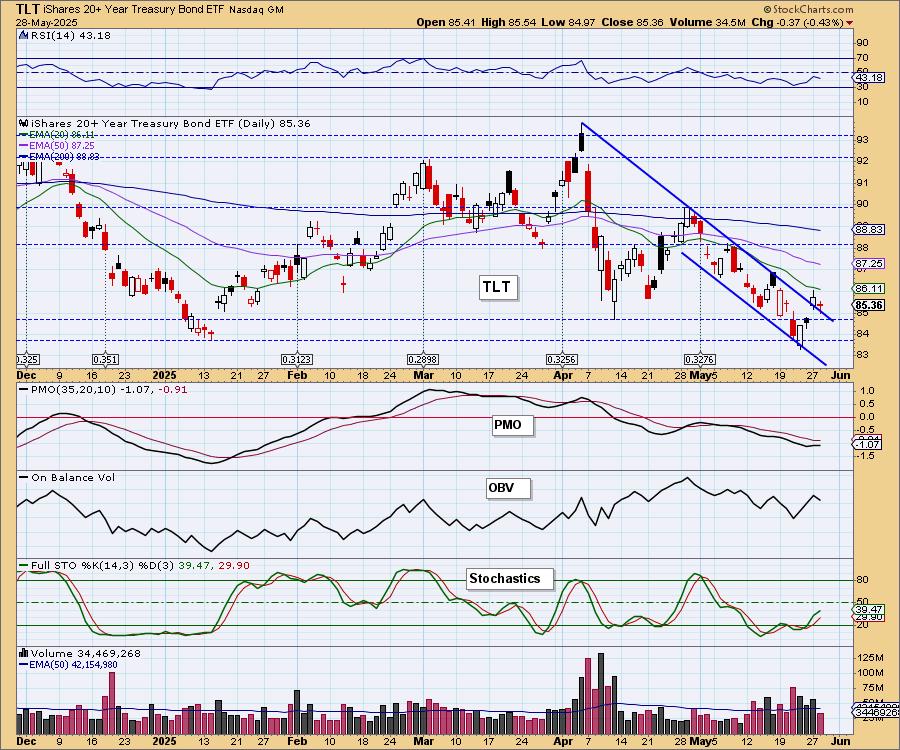
Task: Click the Apr date label under the volume panel
Action: point(563,741)
